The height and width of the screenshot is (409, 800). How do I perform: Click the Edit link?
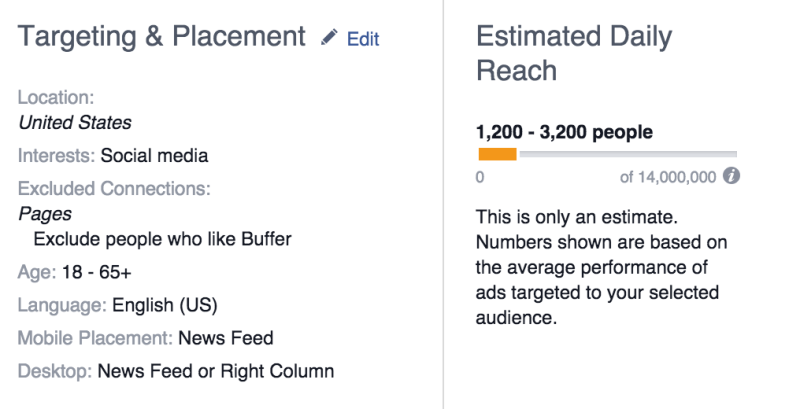click(x=363, y=39)
